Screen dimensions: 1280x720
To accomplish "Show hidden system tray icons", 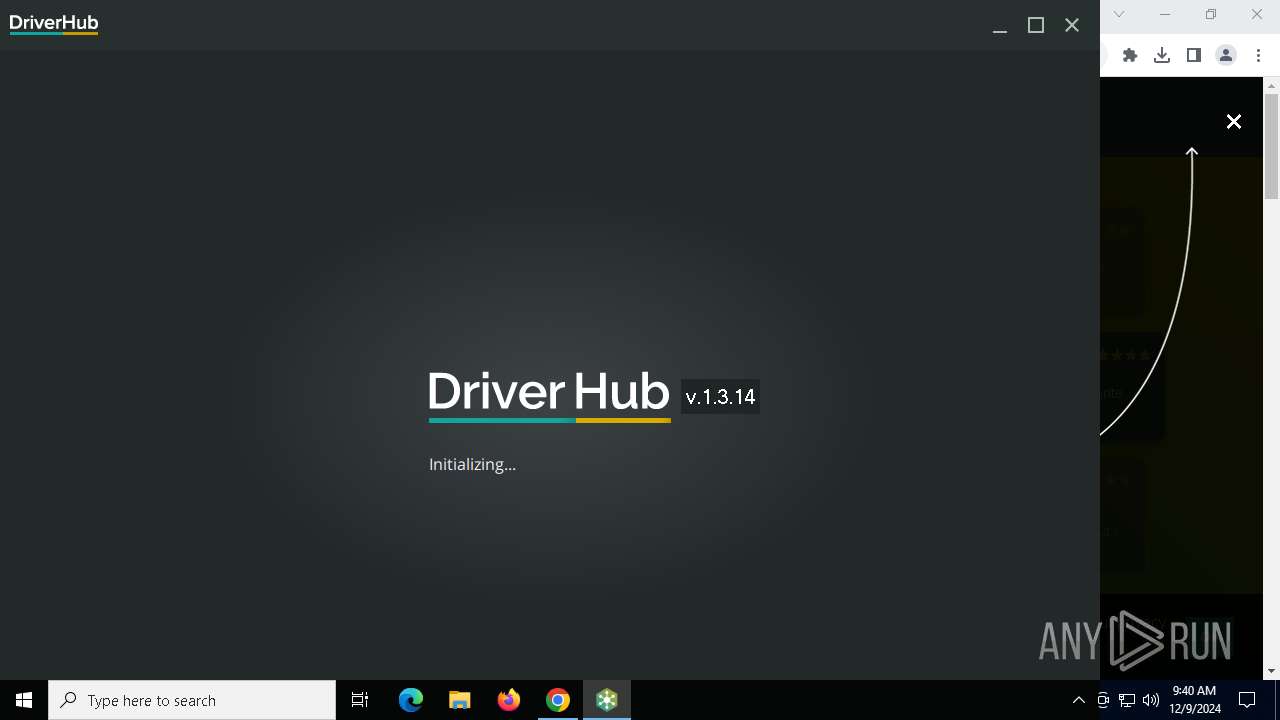I will click(x=1078, y=700).
